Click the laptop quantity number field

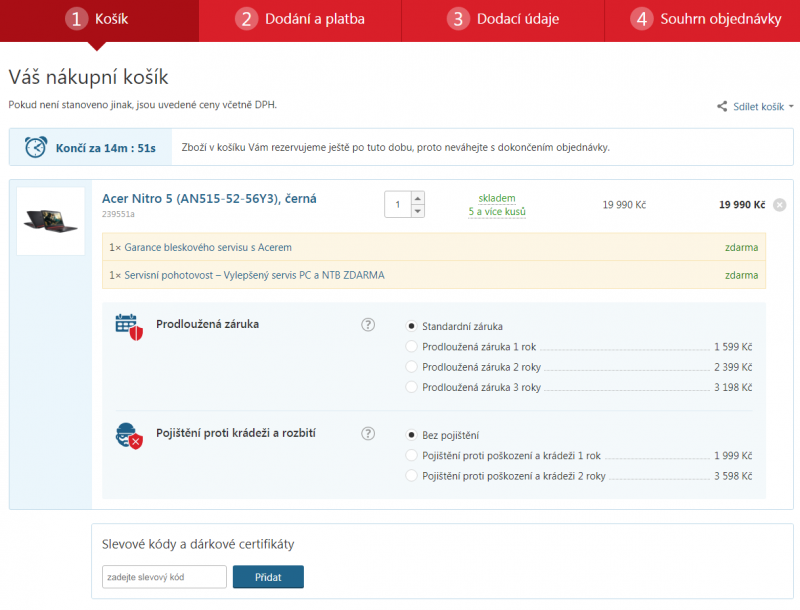[x=398, y=205]
